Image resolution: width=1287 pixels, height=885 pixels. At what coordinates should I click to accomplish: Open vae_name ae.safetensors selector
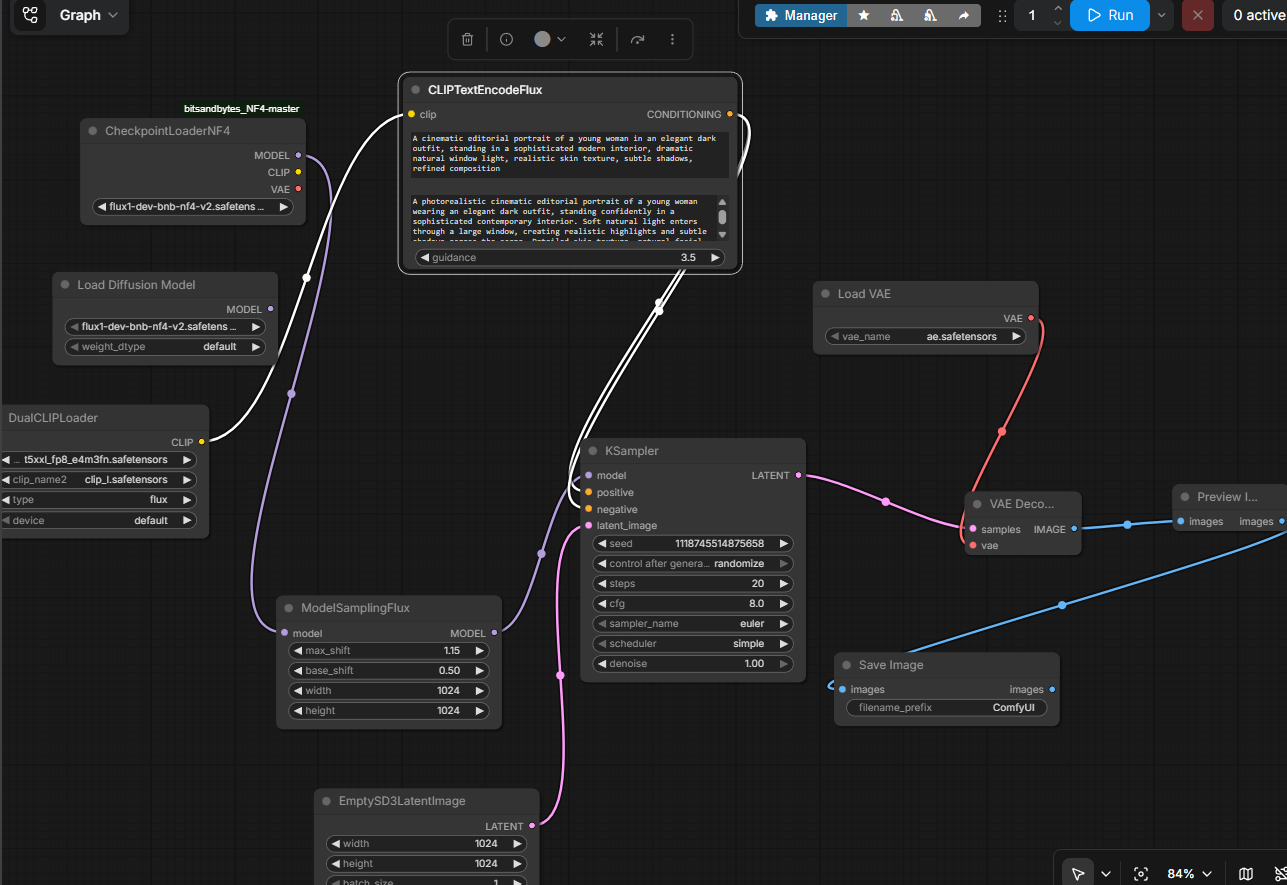click(926, 337)
